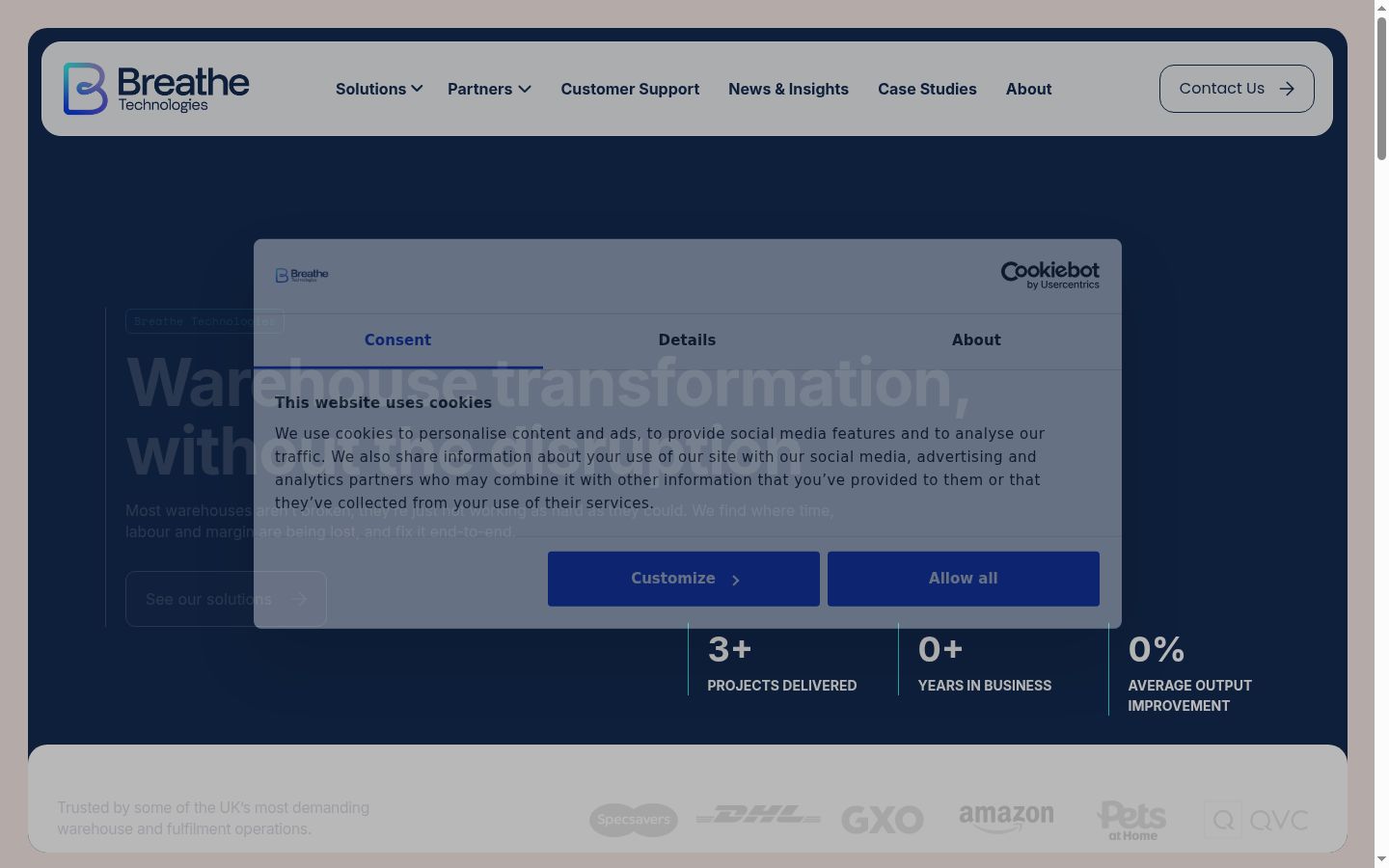Screen dimensions: 1389x868
Task: Open the Case Studies page
Action: 927,89
